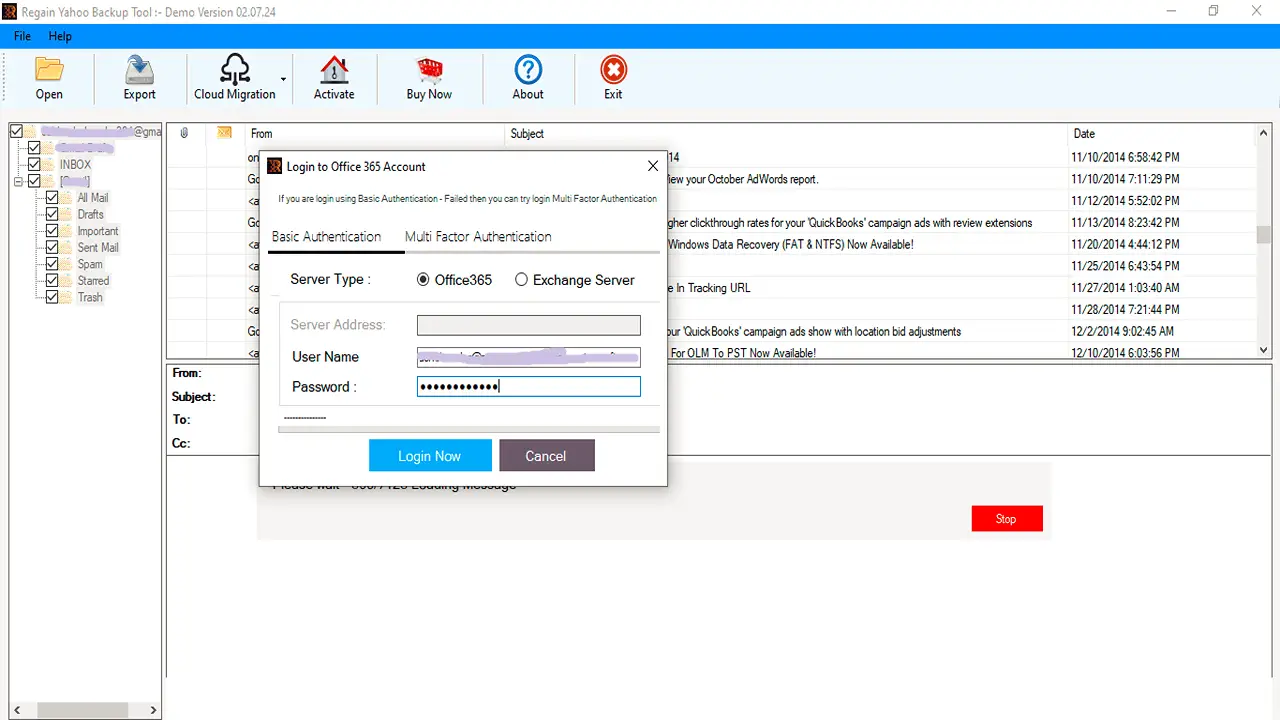
Task: Open the Help menu
Action: point(60,36)
